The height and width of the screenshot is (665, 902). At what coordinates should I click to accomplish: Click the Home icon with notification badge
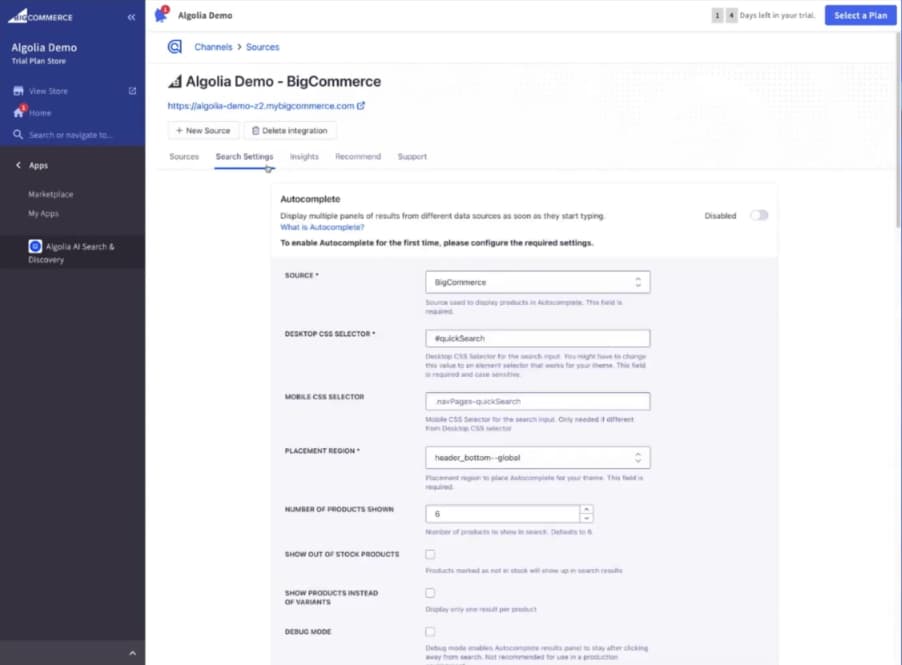19,112
